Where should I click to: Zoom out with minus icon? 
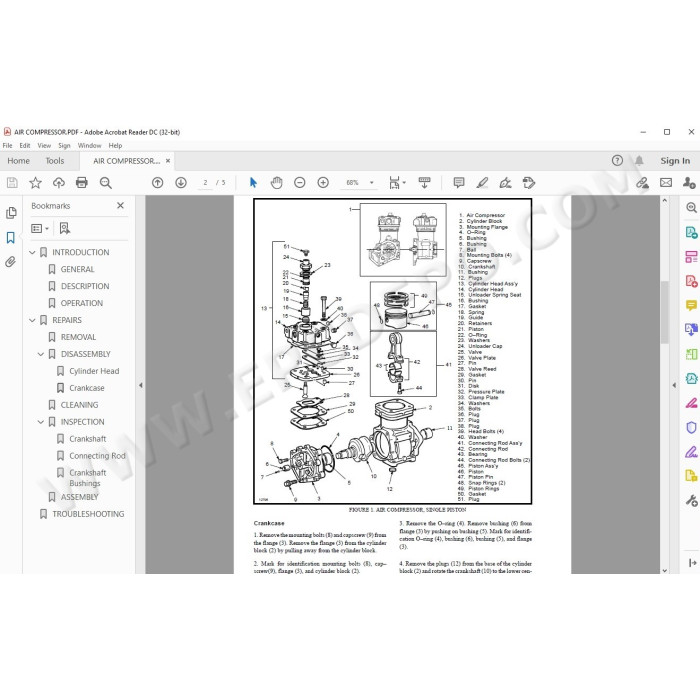point(300,183)
